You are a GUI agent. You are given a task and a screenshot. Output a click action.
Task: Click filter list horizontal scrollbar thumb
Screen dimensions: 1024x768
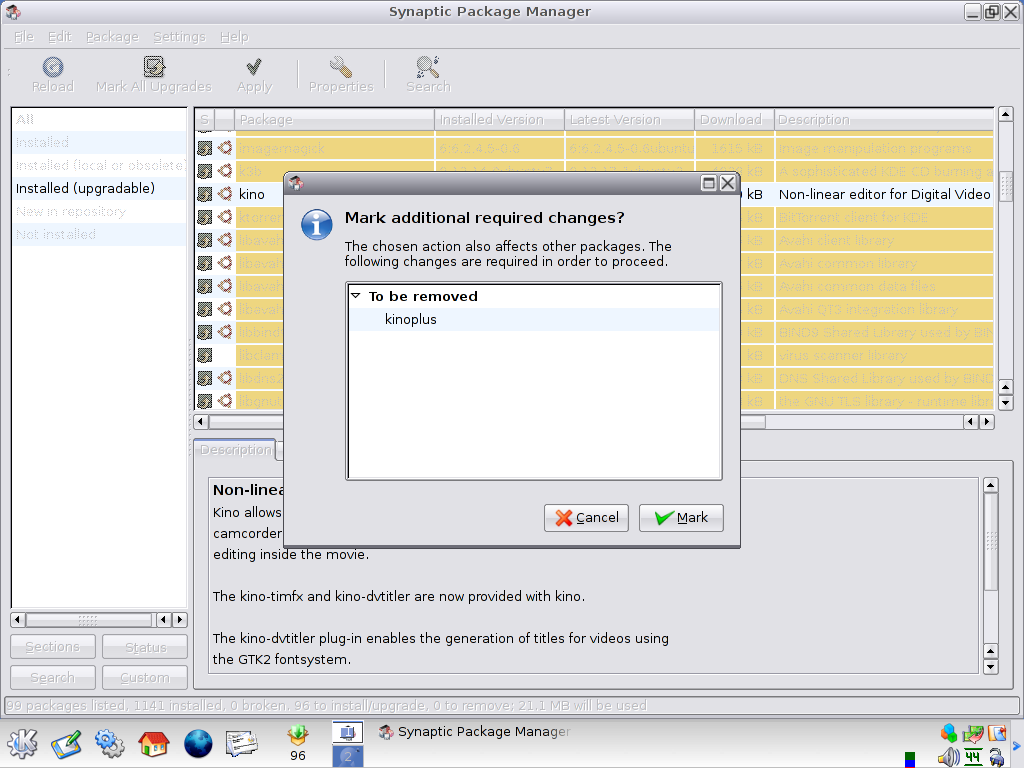[x=89, y=620]
